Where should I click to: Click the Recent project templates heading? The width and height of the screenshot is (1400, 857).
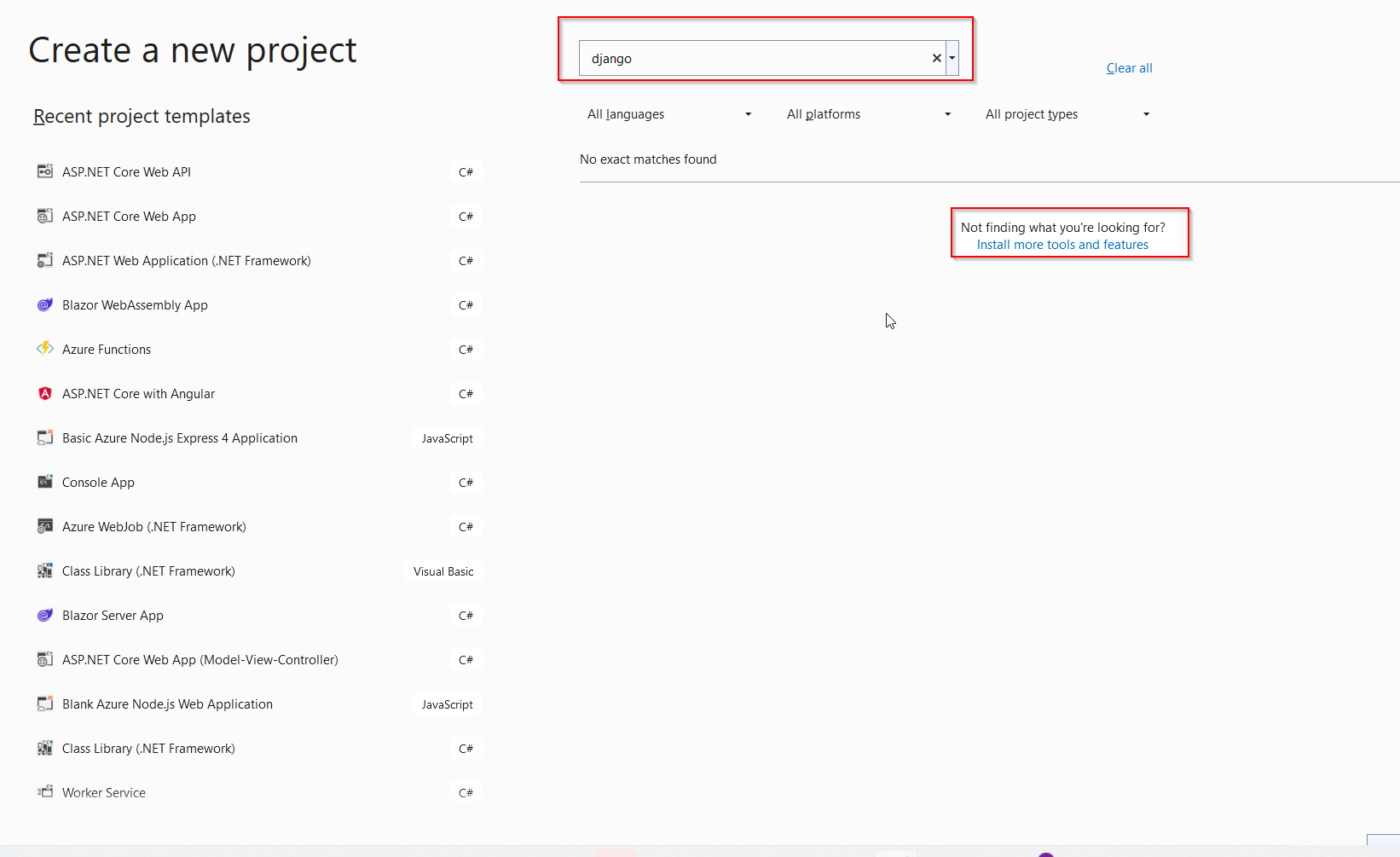142,116
